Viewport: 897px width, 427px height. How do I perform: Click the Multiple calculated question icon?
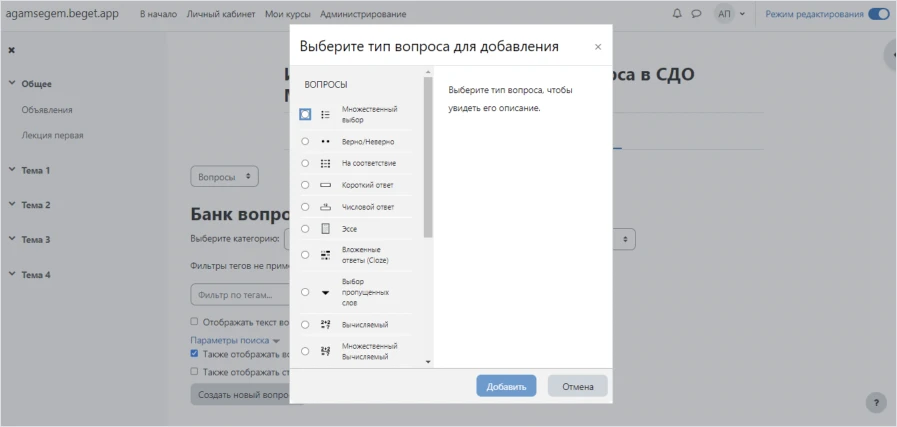click(326, 351)
